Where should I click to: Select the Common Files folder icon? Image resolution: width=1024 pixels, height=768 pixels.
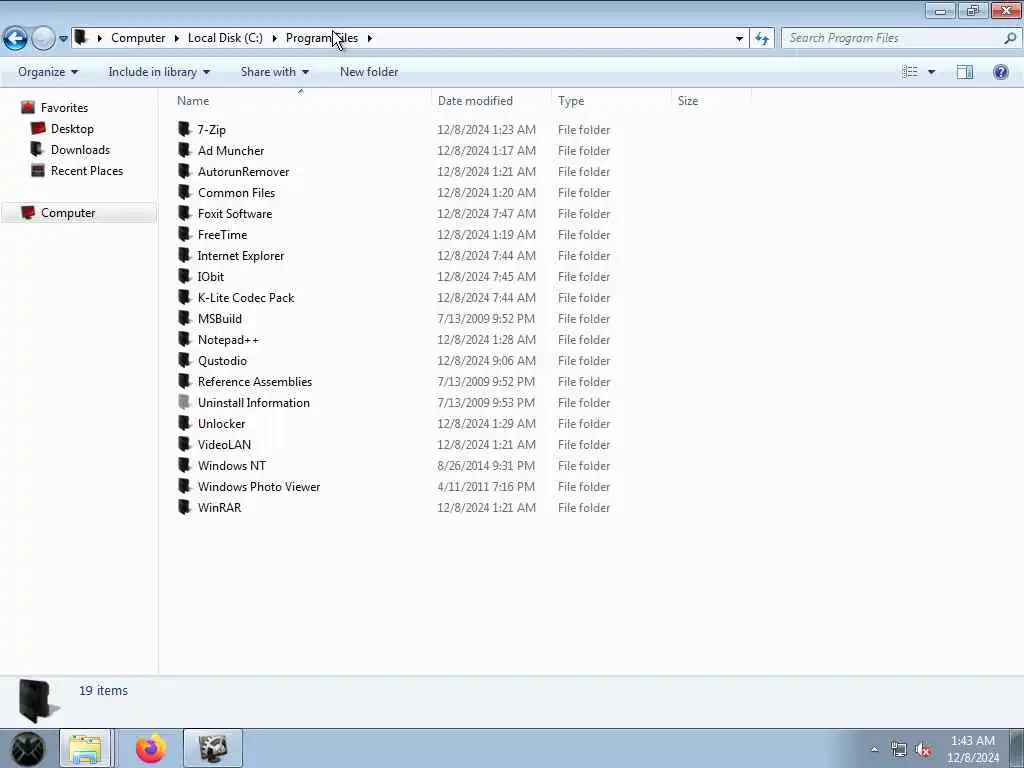184,192
